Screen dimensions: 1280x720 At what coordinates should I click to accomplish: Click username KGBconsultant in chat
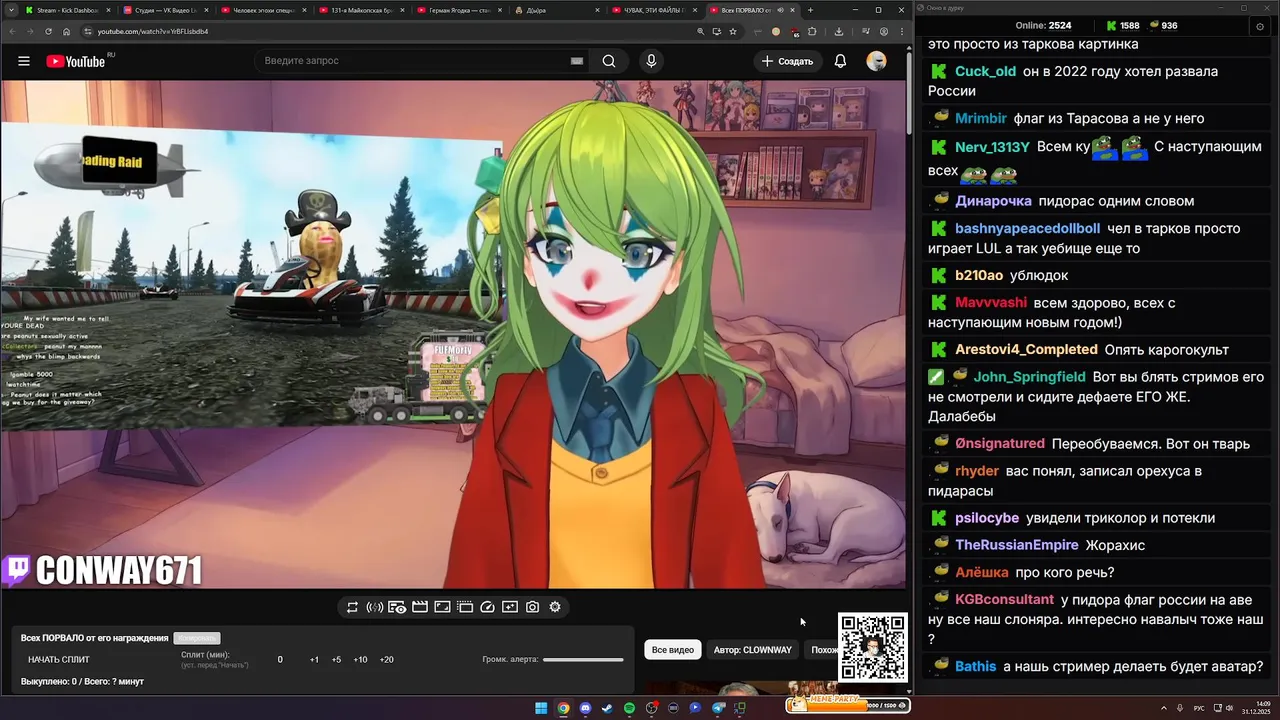click(x=1004, y=599)
